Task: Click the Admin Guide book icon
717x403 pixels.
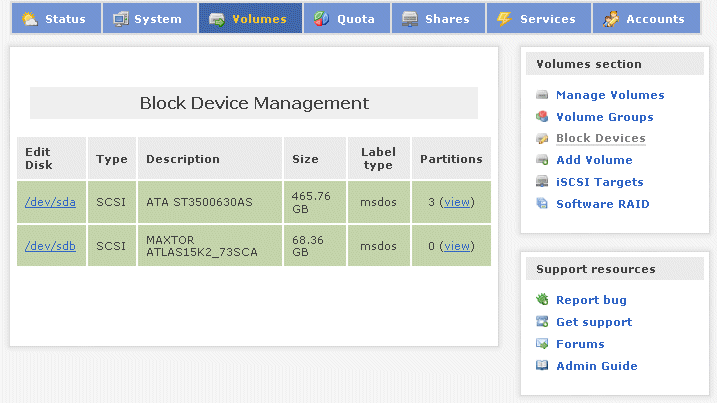Action: (542, 366)
